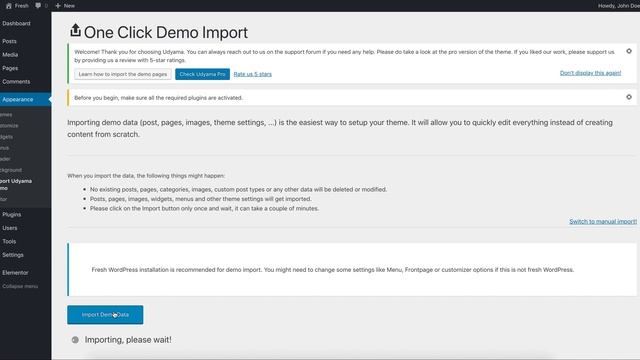Open Import Udyama Demo submenu item

pos(16,184)
